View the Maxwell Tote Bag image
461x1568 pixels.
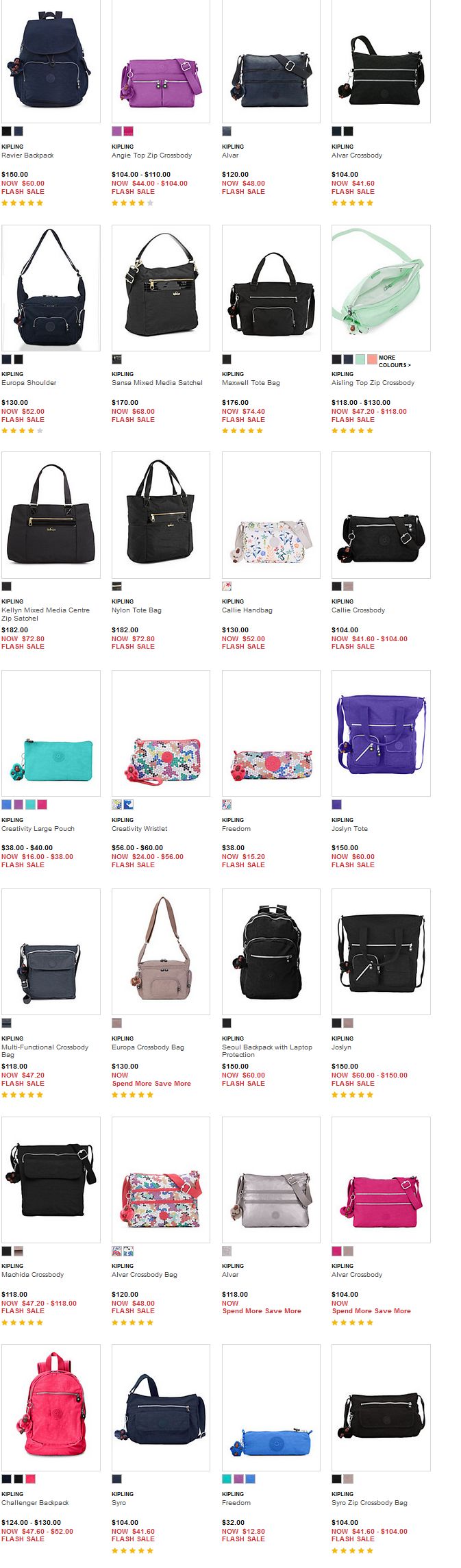[x=271, y=288]
